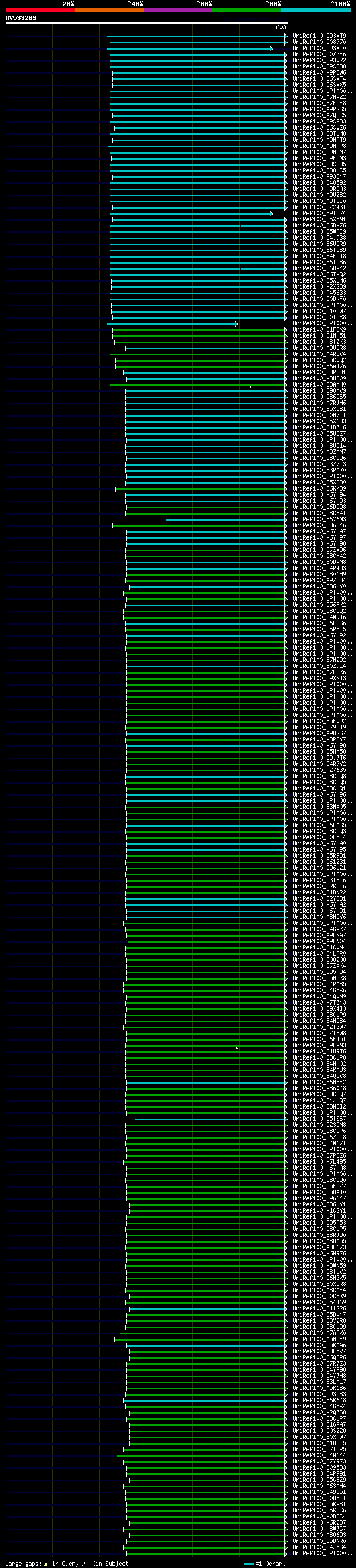This screenshot has width=356, height=1568.
Task: Click the query end position 603
Action: [280, 27]
